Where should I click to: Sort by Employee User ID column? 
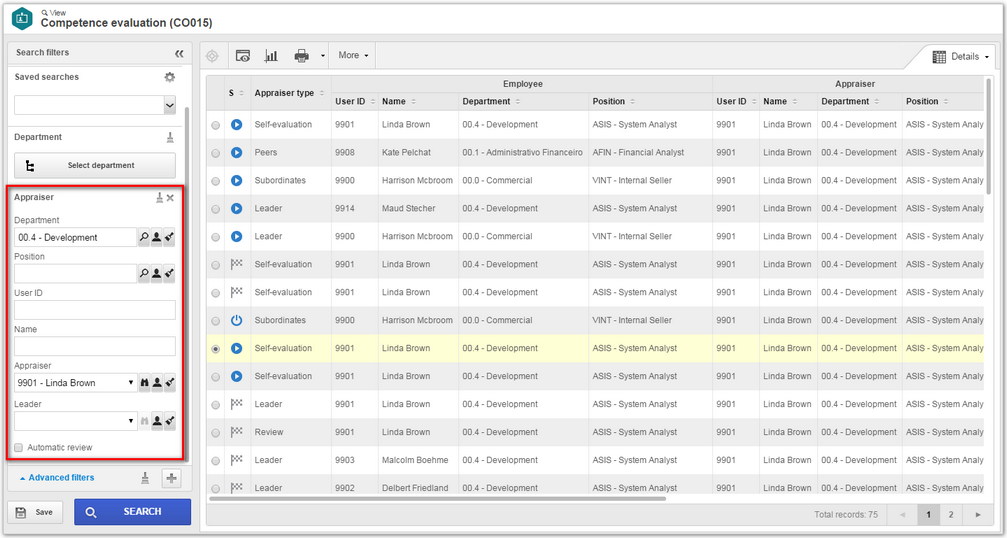click(355, 101)
